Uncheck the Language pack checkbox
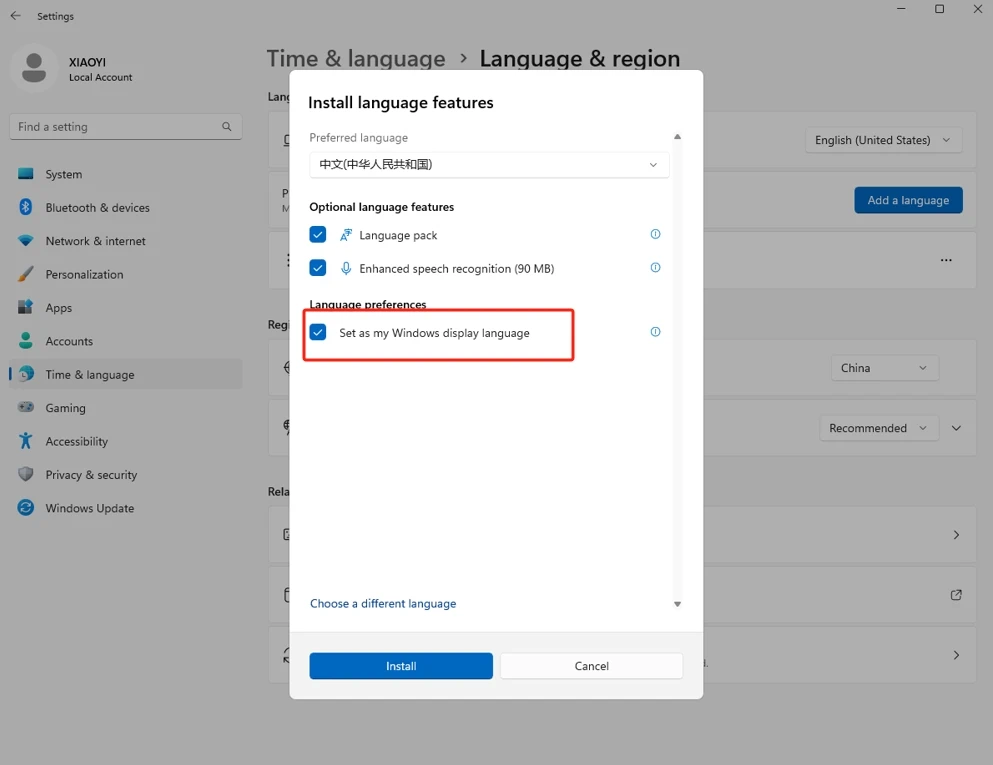Image resolution: width=993 pixels, height=765 pixels. pos(318,235)
